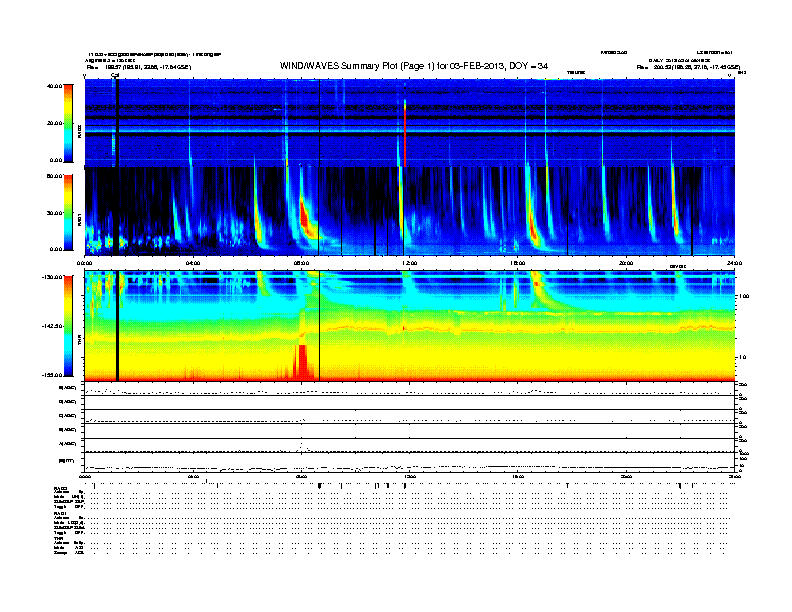Image resolution: width=792 pixels, height=612 pixels.
Task: Click the 30.00 label on RAD1 color bar
Action: (55, 213)
